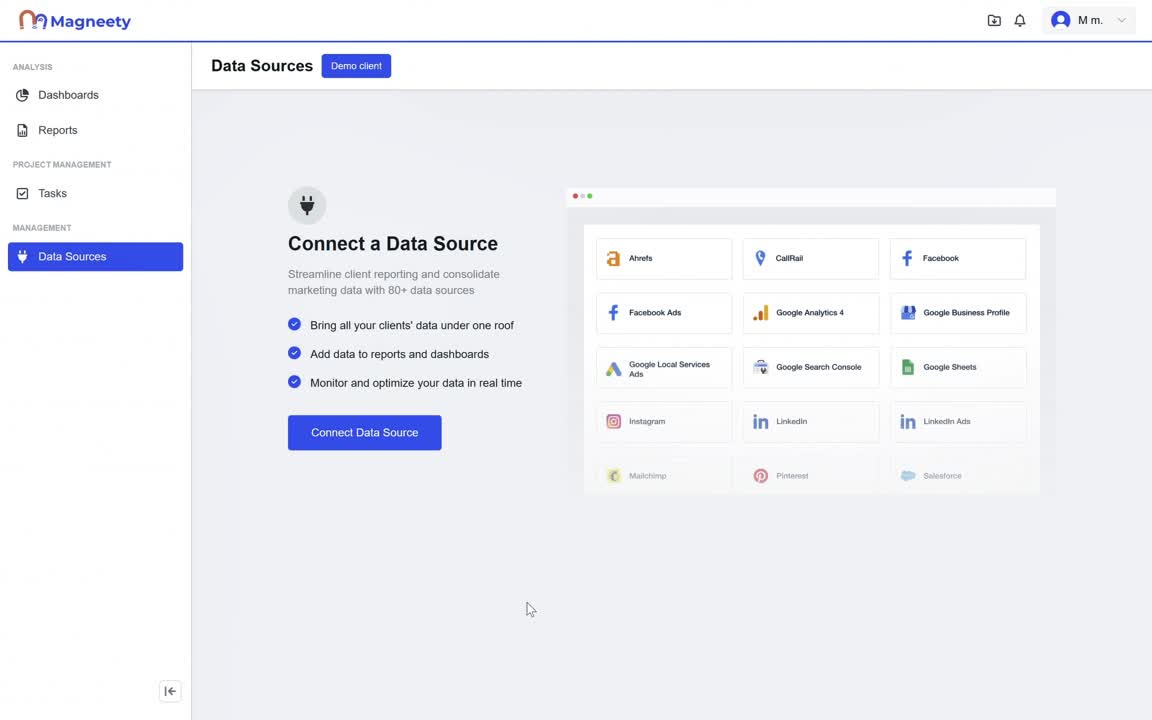This screenshot has width=1152, height=720.
Task: Click the 'Ahrefs' label
Action: (x=641, y=259)
